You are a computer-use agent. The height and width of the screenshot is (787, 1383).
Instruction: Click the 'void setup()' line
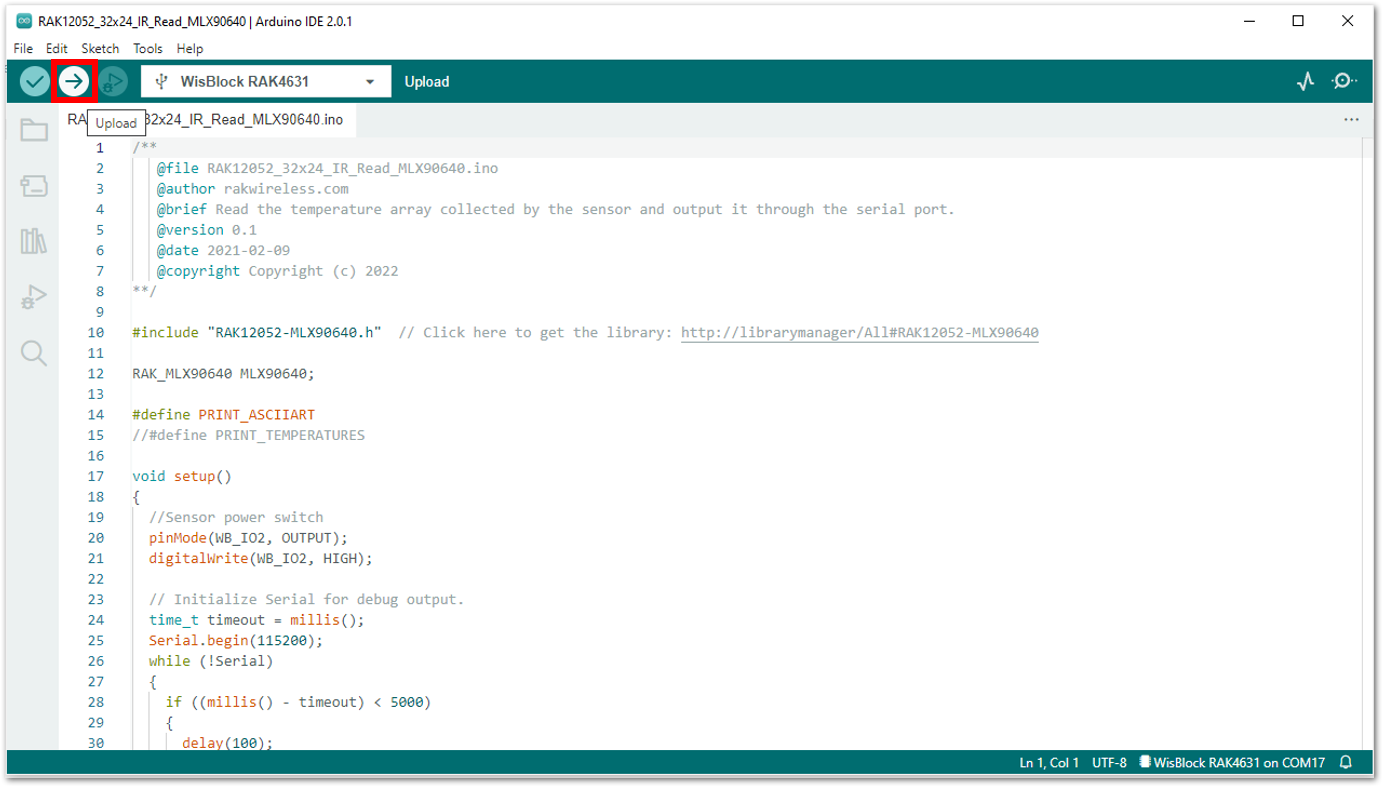(182, 476)
